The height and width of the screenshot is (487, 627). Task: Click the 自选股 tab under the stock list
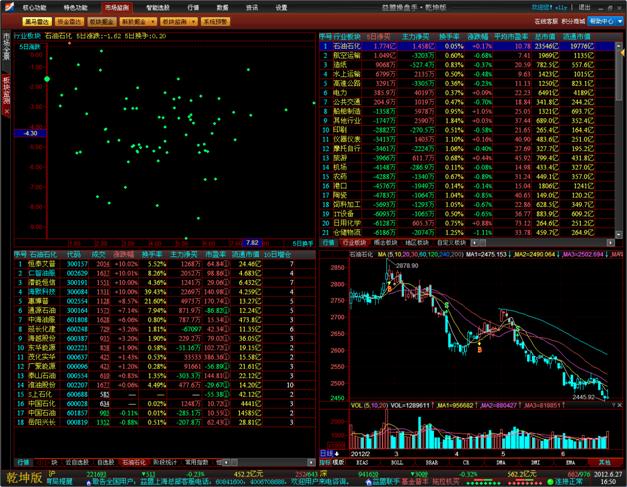tap(106, 462)
